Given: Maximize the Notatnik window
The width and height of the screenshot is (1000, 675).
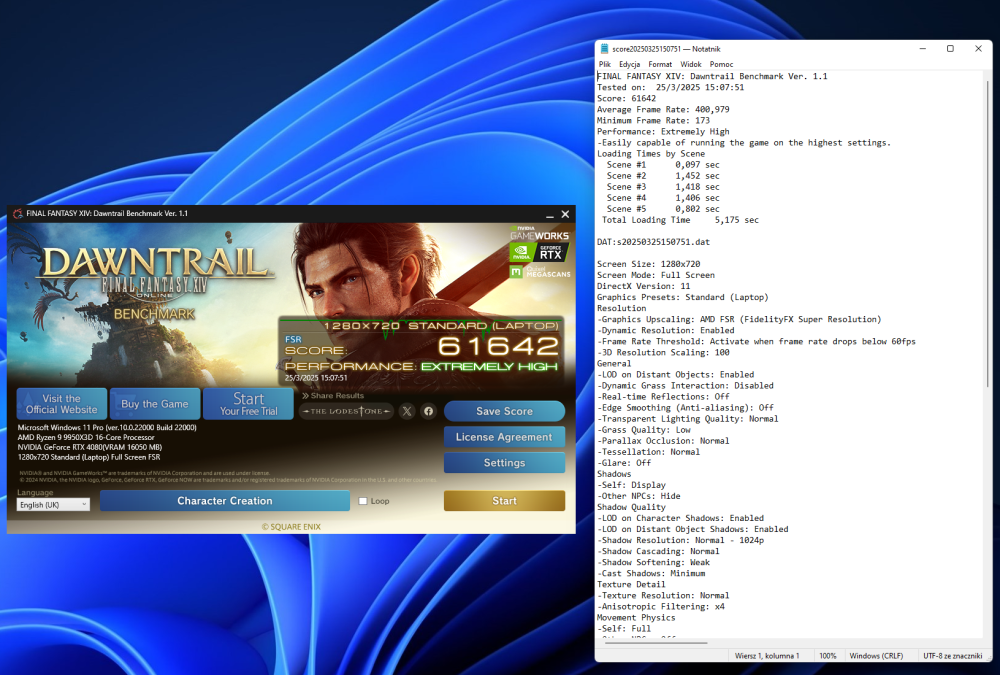Looking at the screenshot, I should pos(950,48).
